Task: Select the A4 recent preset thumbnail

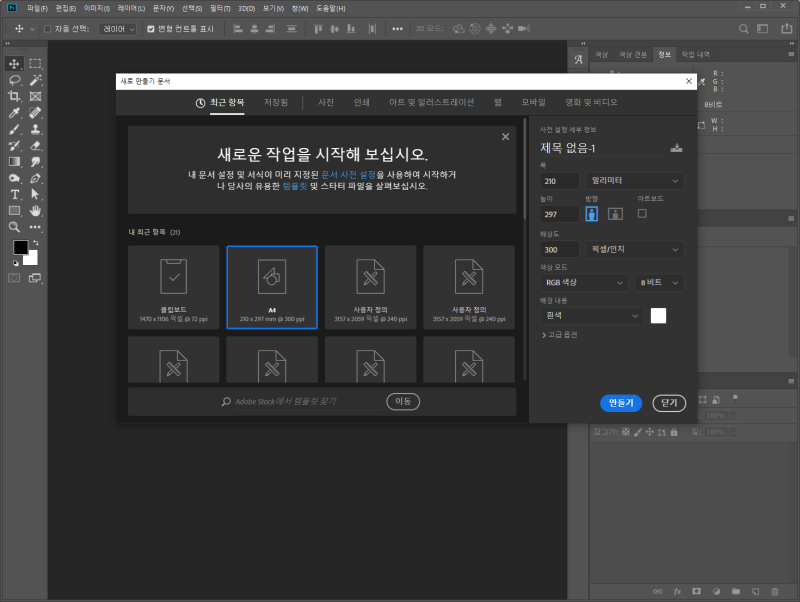Action: pos(272,287)
